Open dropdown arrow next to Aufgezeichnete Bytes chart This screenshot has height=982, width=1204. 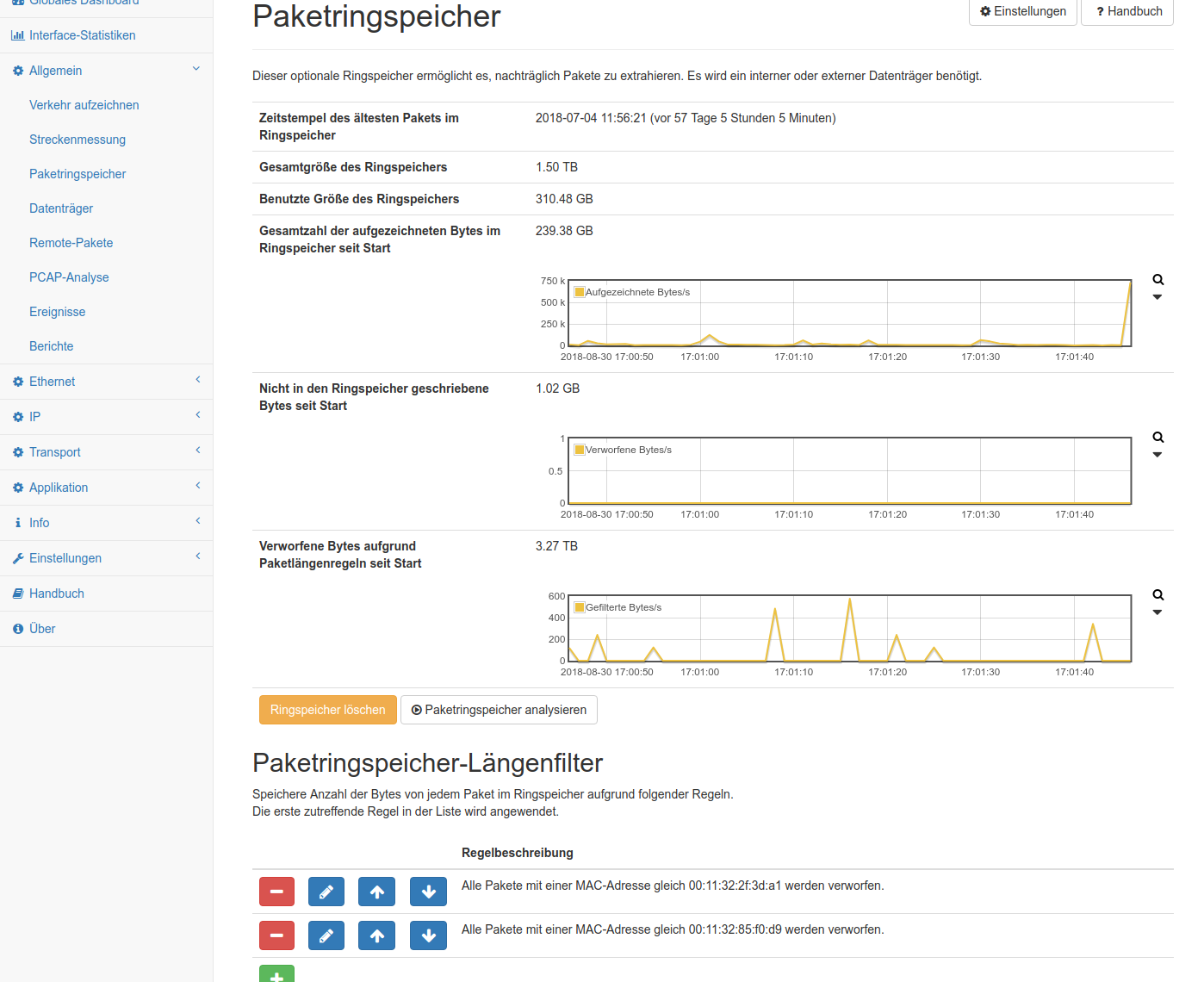(1157, 297)
